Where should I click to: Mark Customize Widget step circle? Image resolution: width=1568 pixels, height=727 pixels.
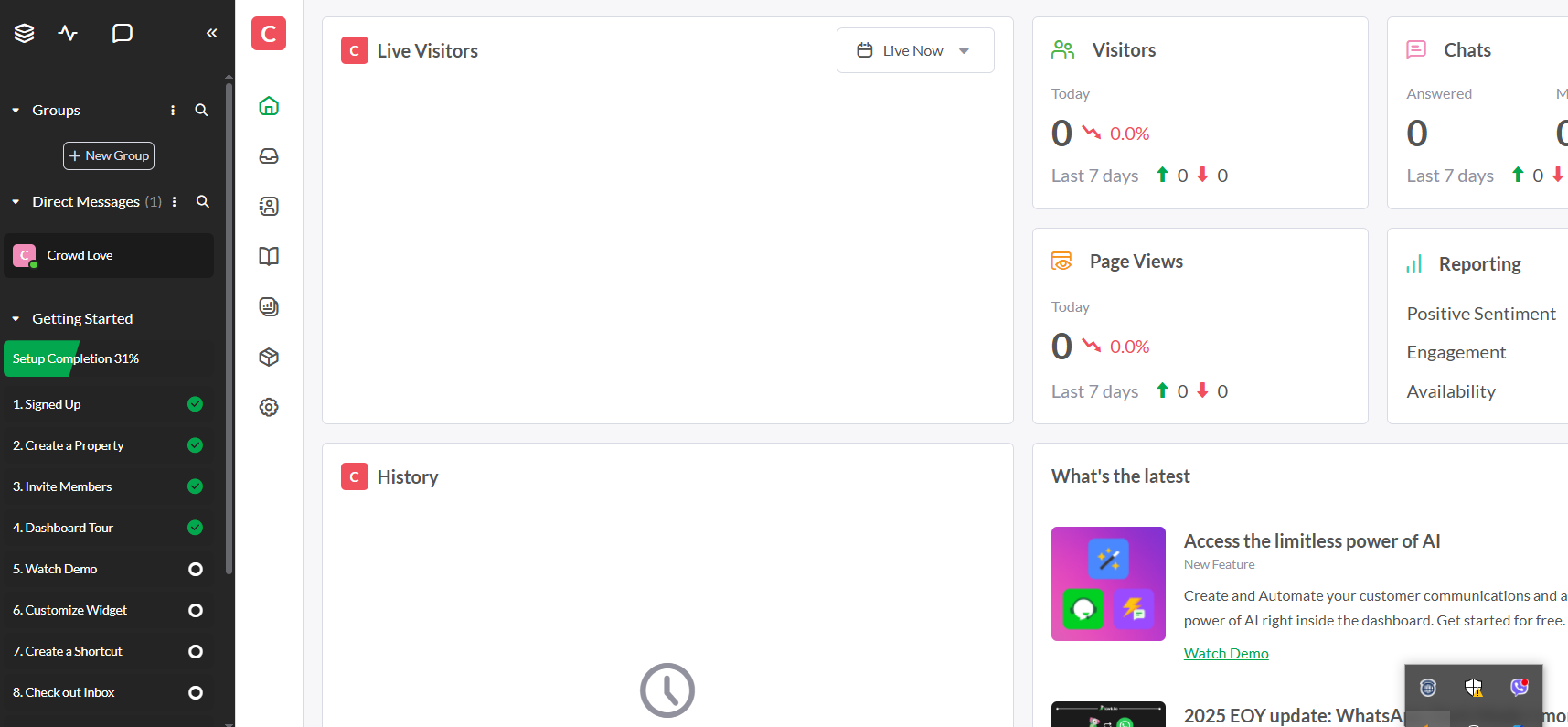195,610
